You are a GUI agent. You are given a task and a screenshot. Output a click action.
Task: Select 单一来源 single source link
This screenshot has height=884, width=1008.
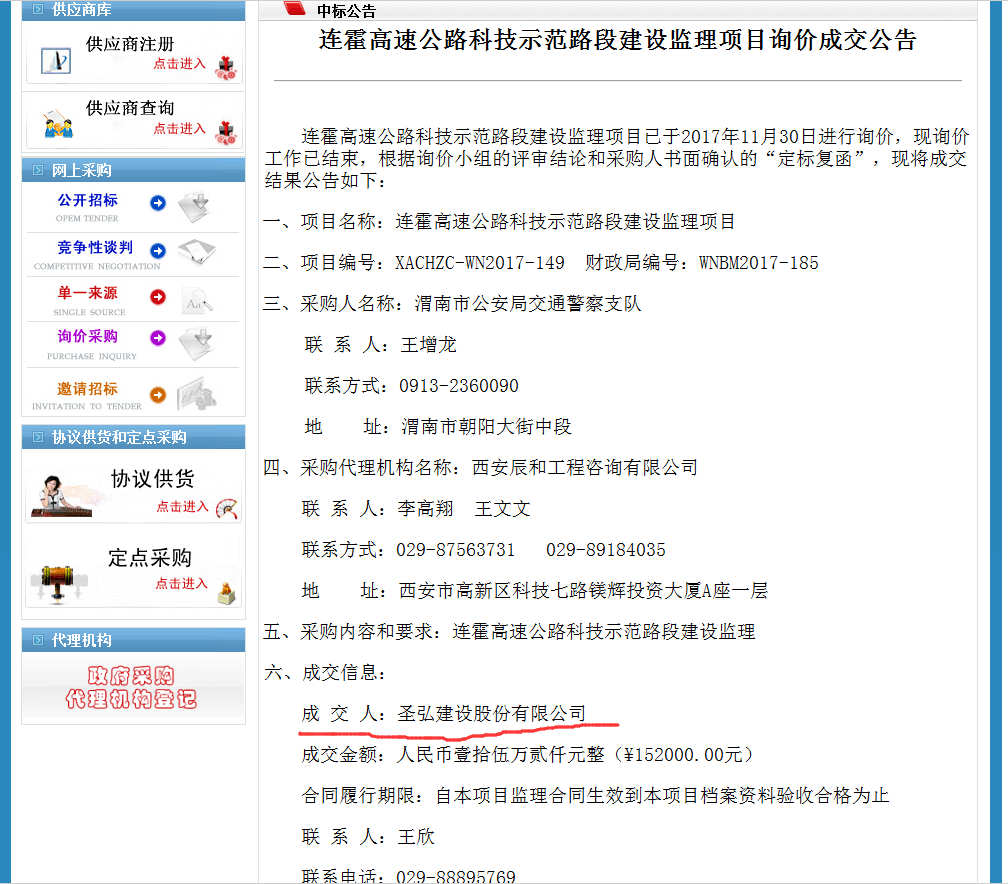87,293
